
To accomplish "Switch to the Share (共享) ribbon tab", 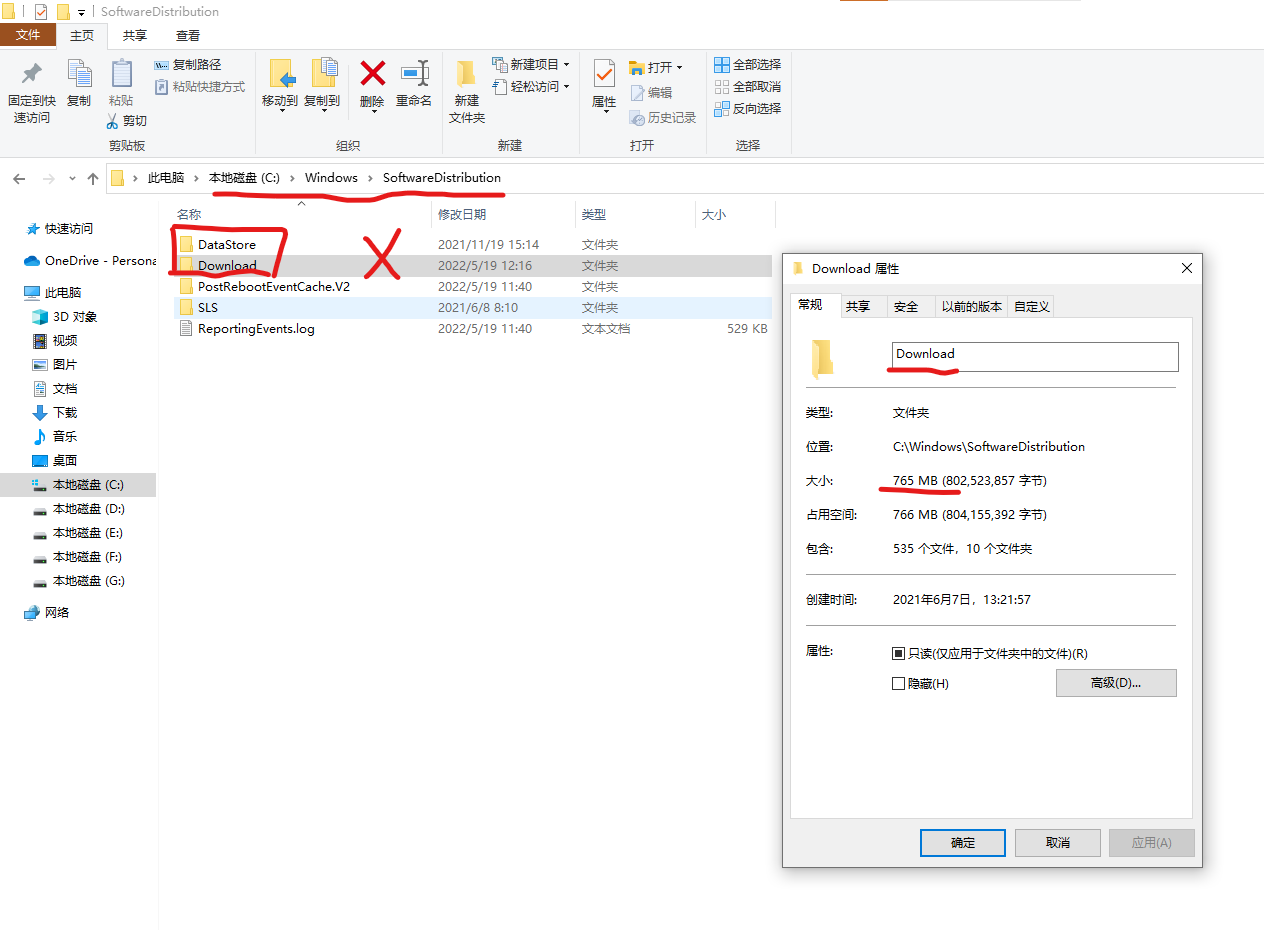I will click(x=135, y=35).
